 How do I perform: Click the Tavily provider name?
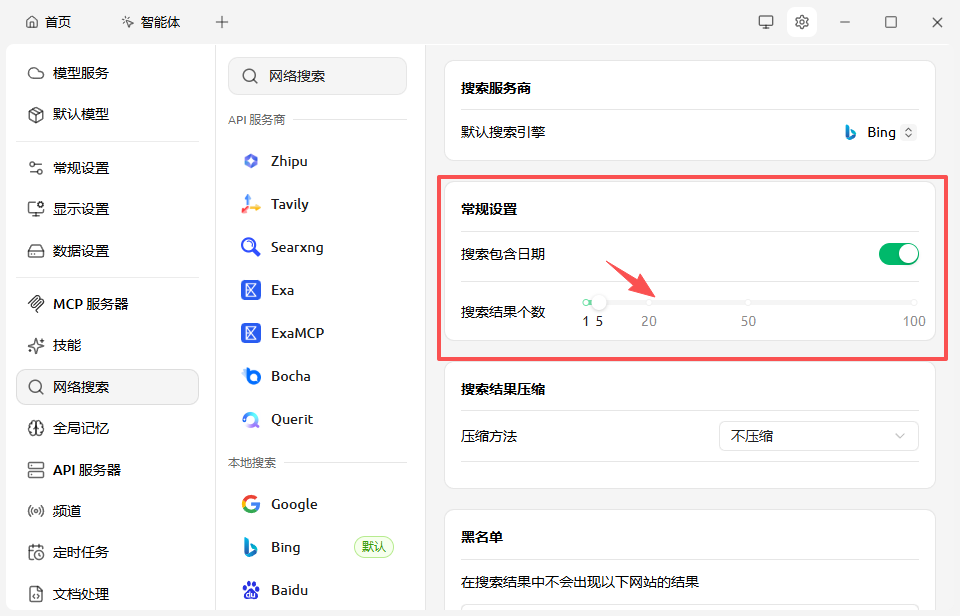290,205
